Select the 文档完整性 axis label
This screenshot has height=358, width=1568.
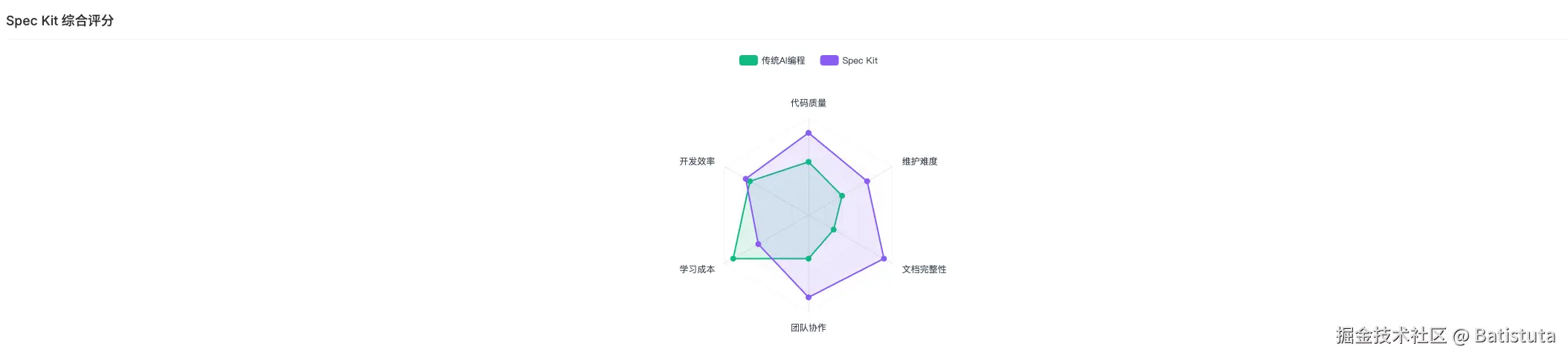pos(925,269)
